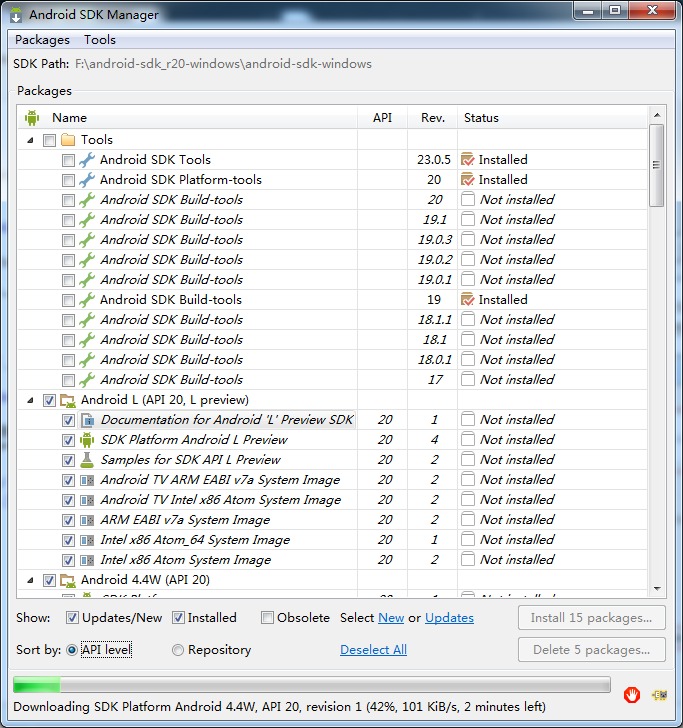The height and width of the screenshot is (728, 683).
Task: Check the Android SDK Platform-tools checkbox
Action: tap(68, 180)
